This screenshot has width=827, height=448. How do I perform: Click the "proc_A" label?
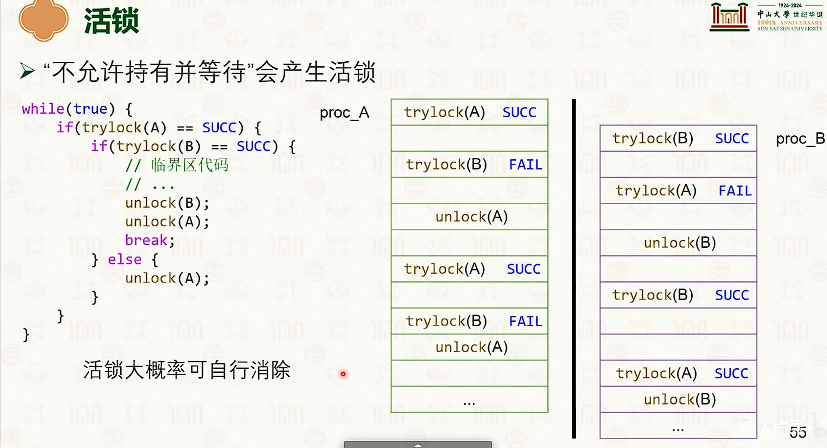(344, 113)
